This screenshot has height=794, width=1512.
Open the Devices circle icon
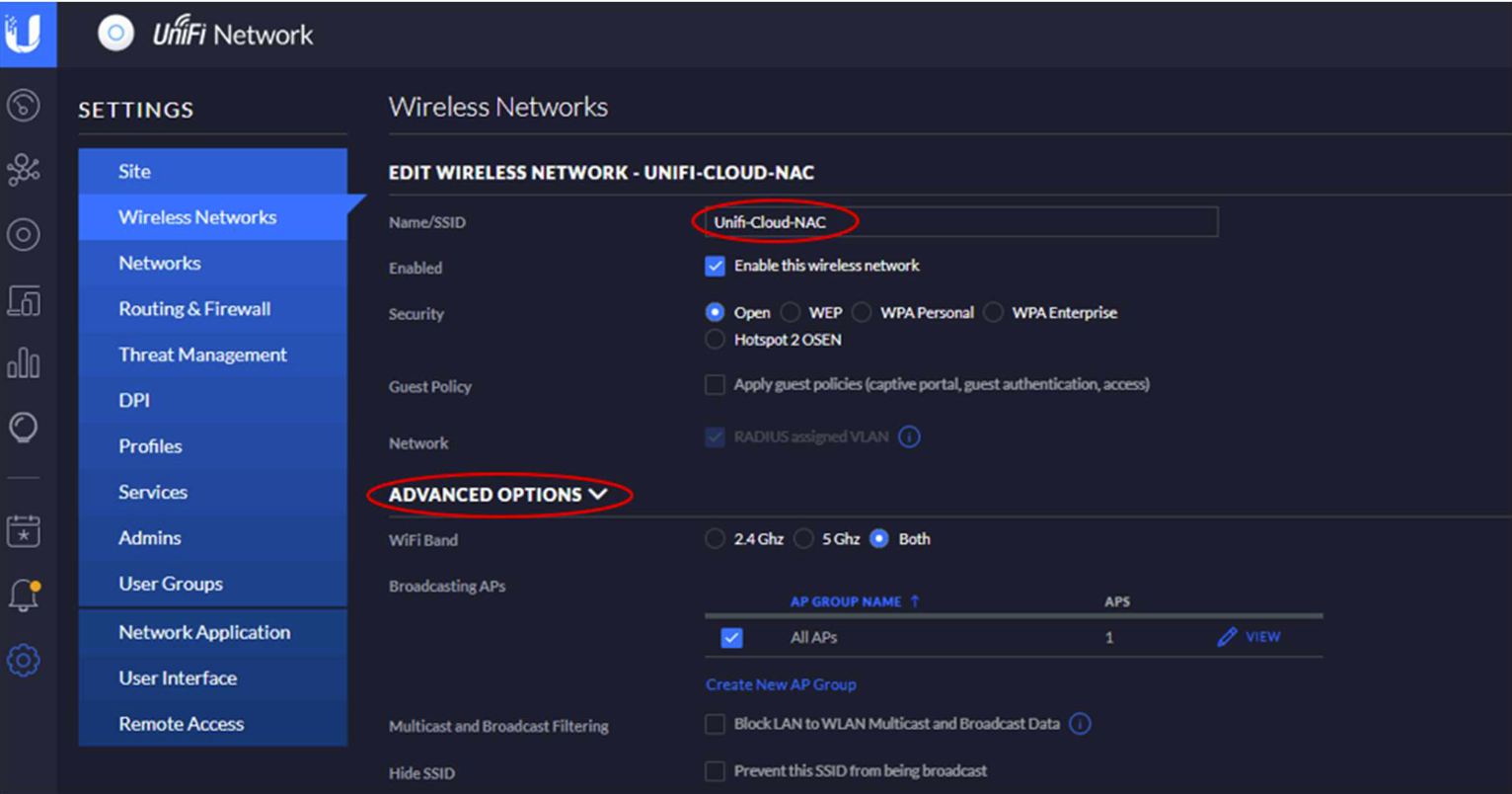[24, 234]
